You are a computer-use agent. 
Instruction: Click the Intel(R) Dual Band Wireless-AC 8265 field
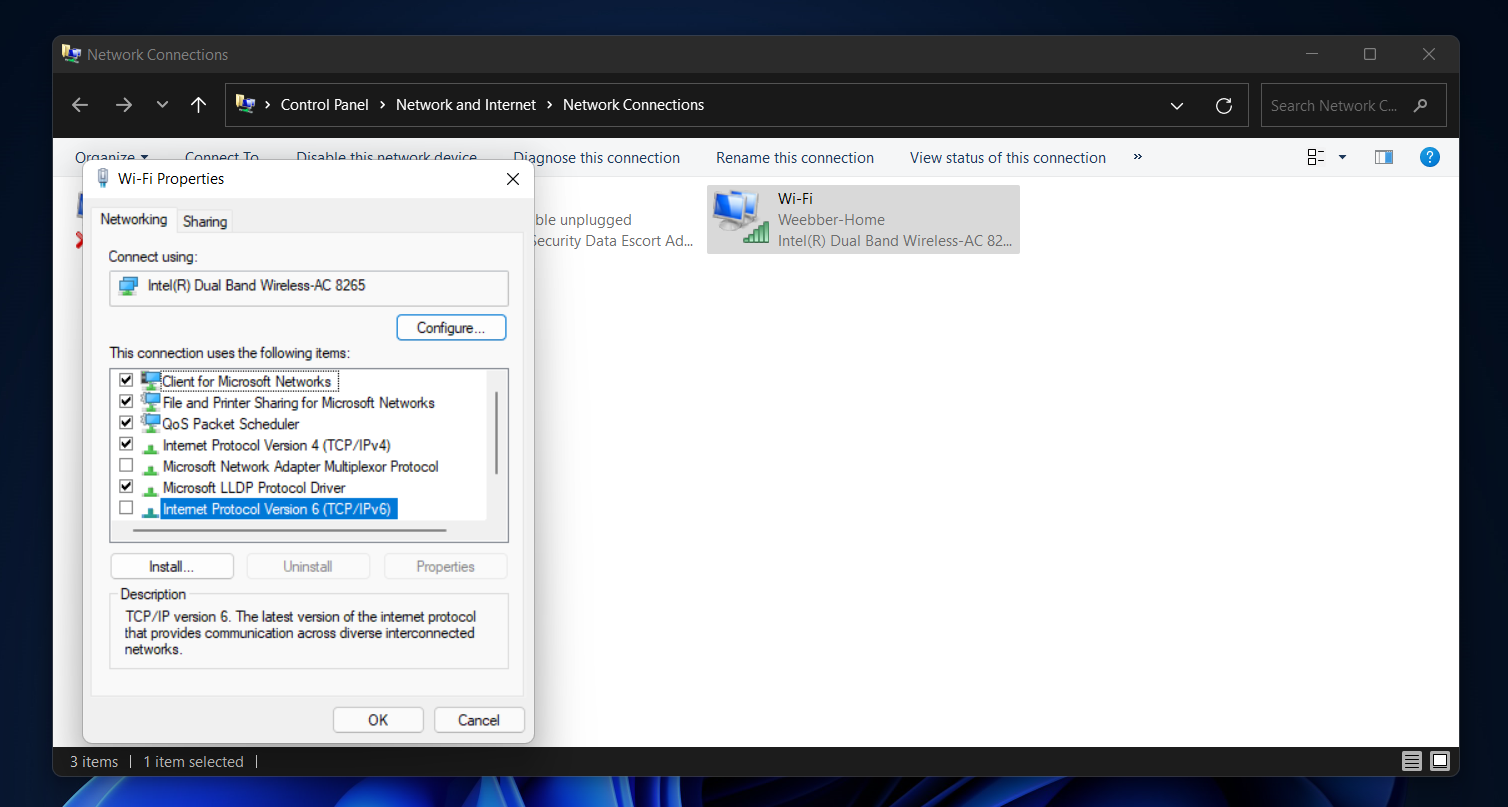309,288
